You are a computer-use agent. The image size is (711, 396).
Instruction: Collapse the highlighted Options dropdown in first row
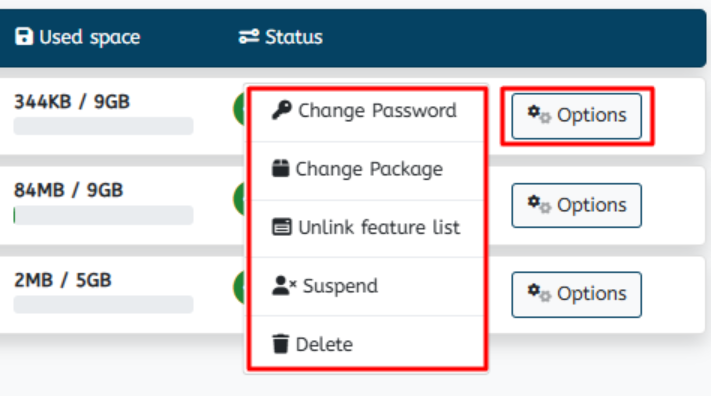point(576,116)
